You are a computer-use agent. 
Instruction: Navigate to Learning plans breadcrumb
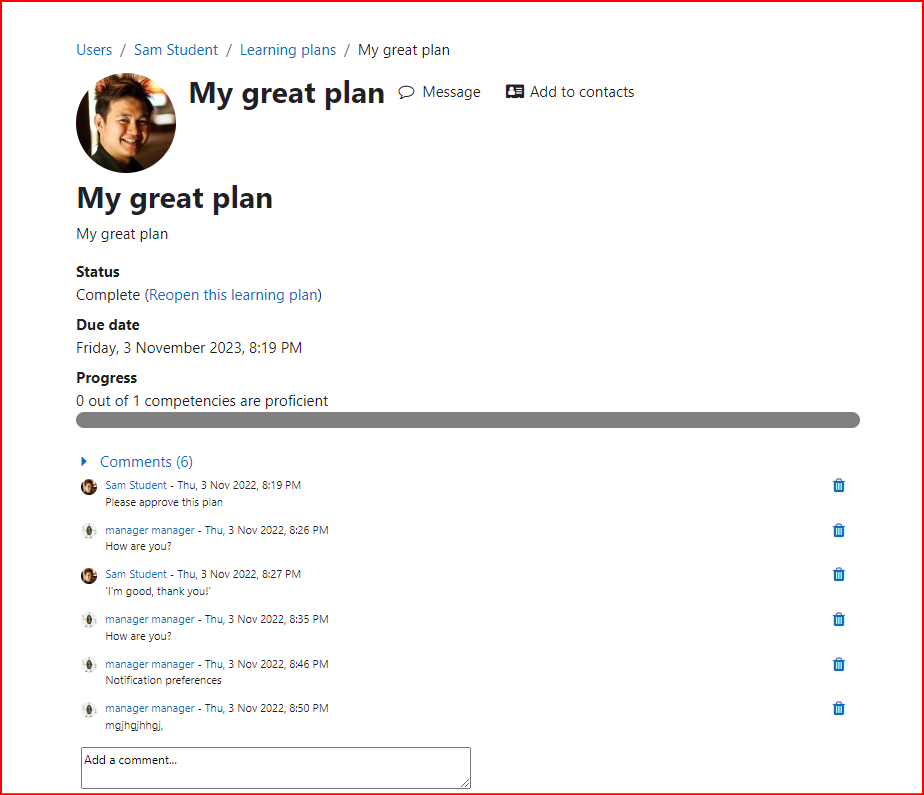[x=288, y=50]
